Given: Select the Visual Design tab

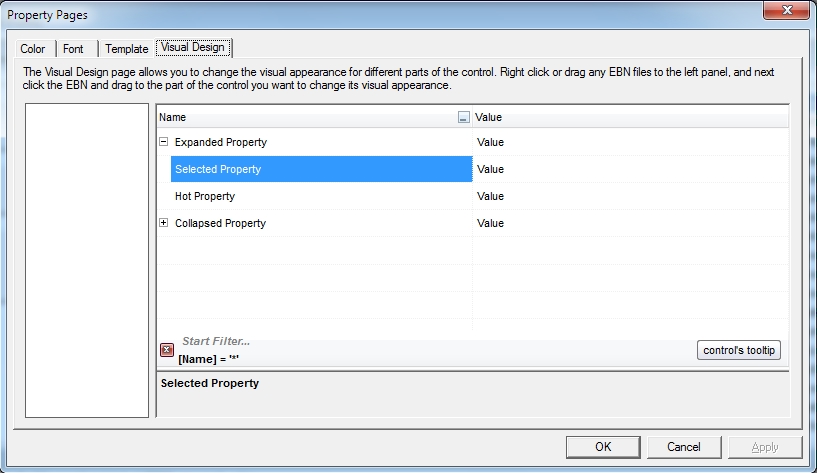Looking at the screenshot, I should pos(195,48).
